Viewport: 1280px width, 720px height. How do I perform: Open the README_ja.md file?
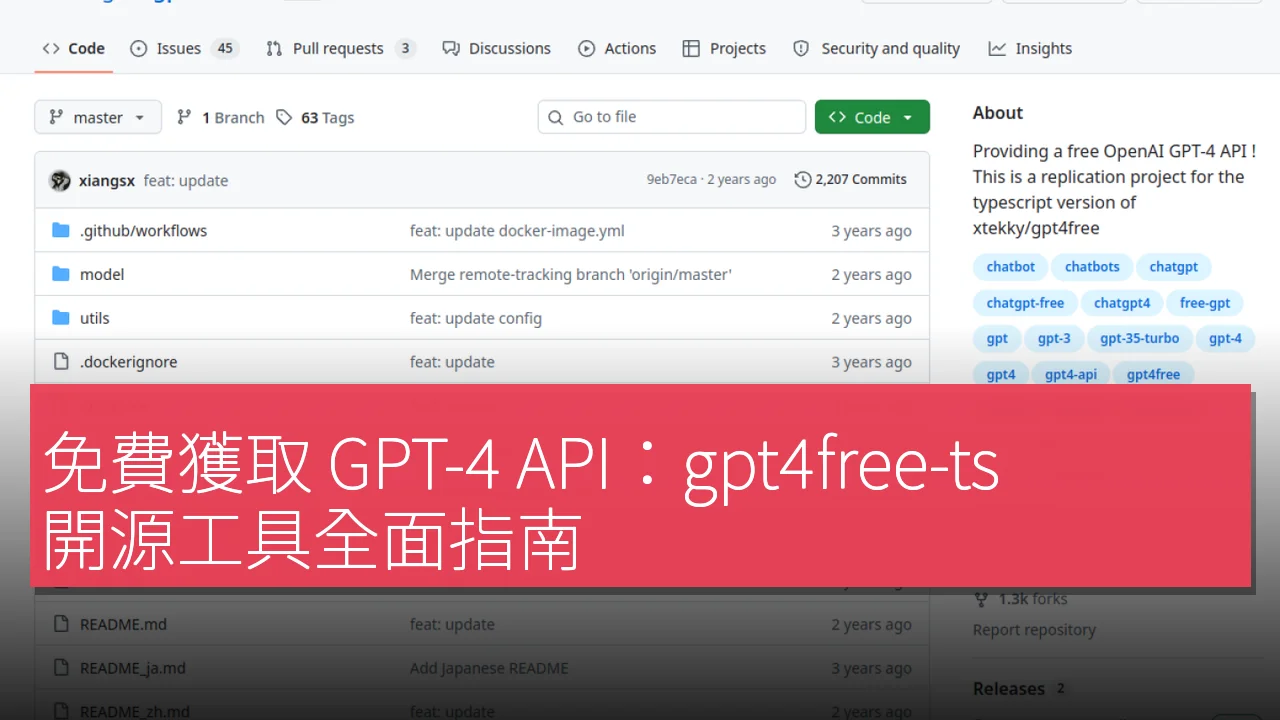coord(133,668)
